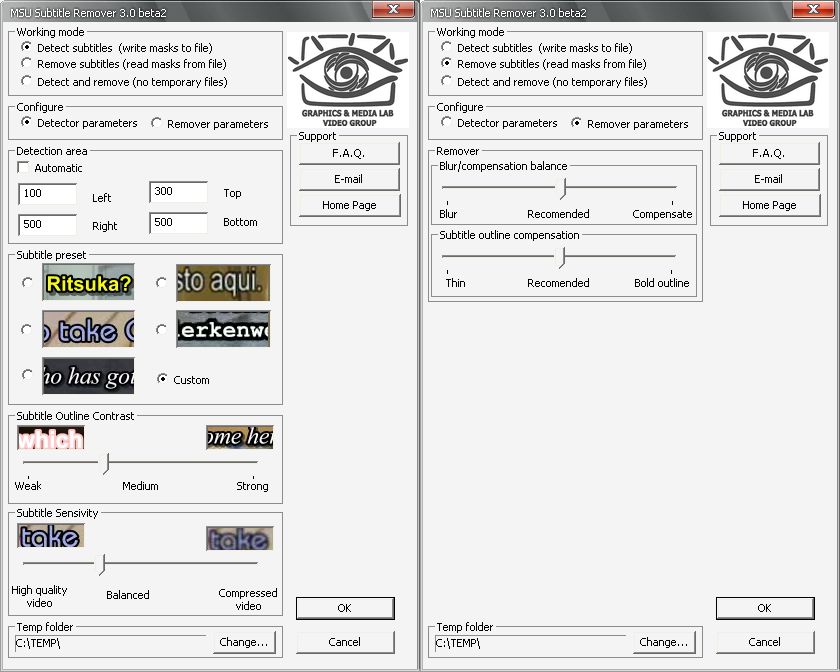
Task: Click Cancel in the right window
Action: (764, 642)
